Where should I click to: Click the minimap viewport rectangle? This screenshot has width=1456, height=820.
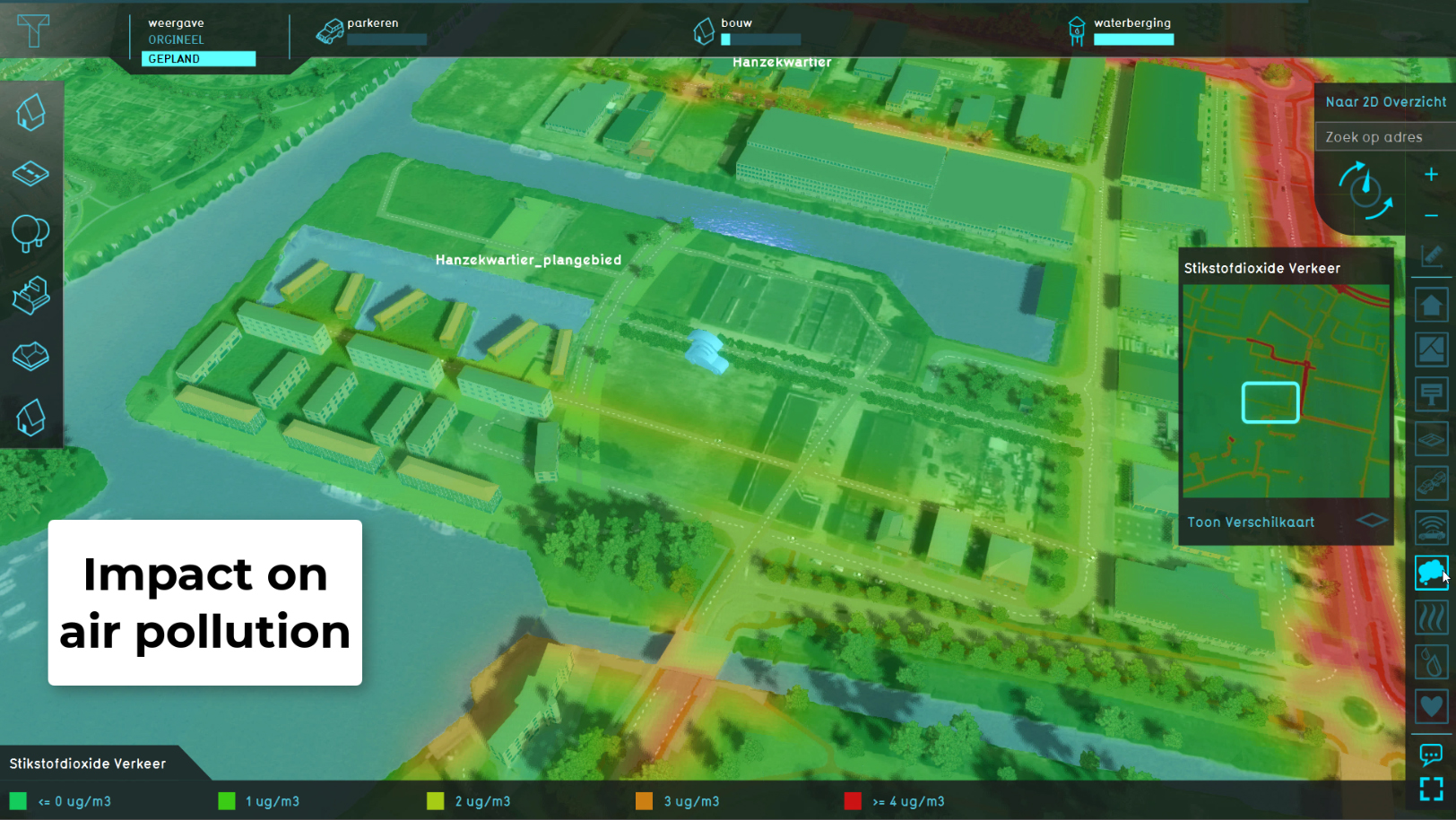pos(1270,402)
